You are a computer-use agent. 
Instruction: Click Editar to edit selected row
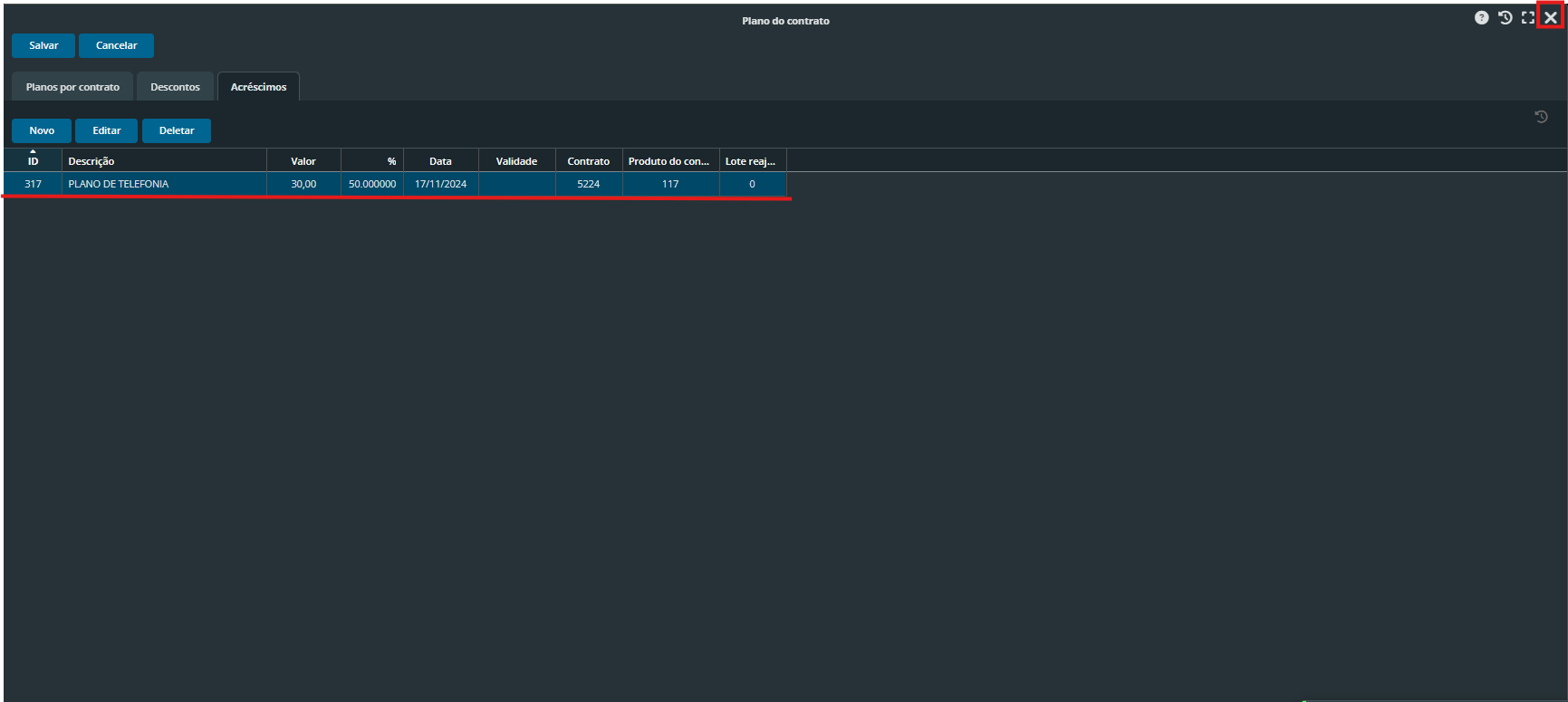point(106,130)
